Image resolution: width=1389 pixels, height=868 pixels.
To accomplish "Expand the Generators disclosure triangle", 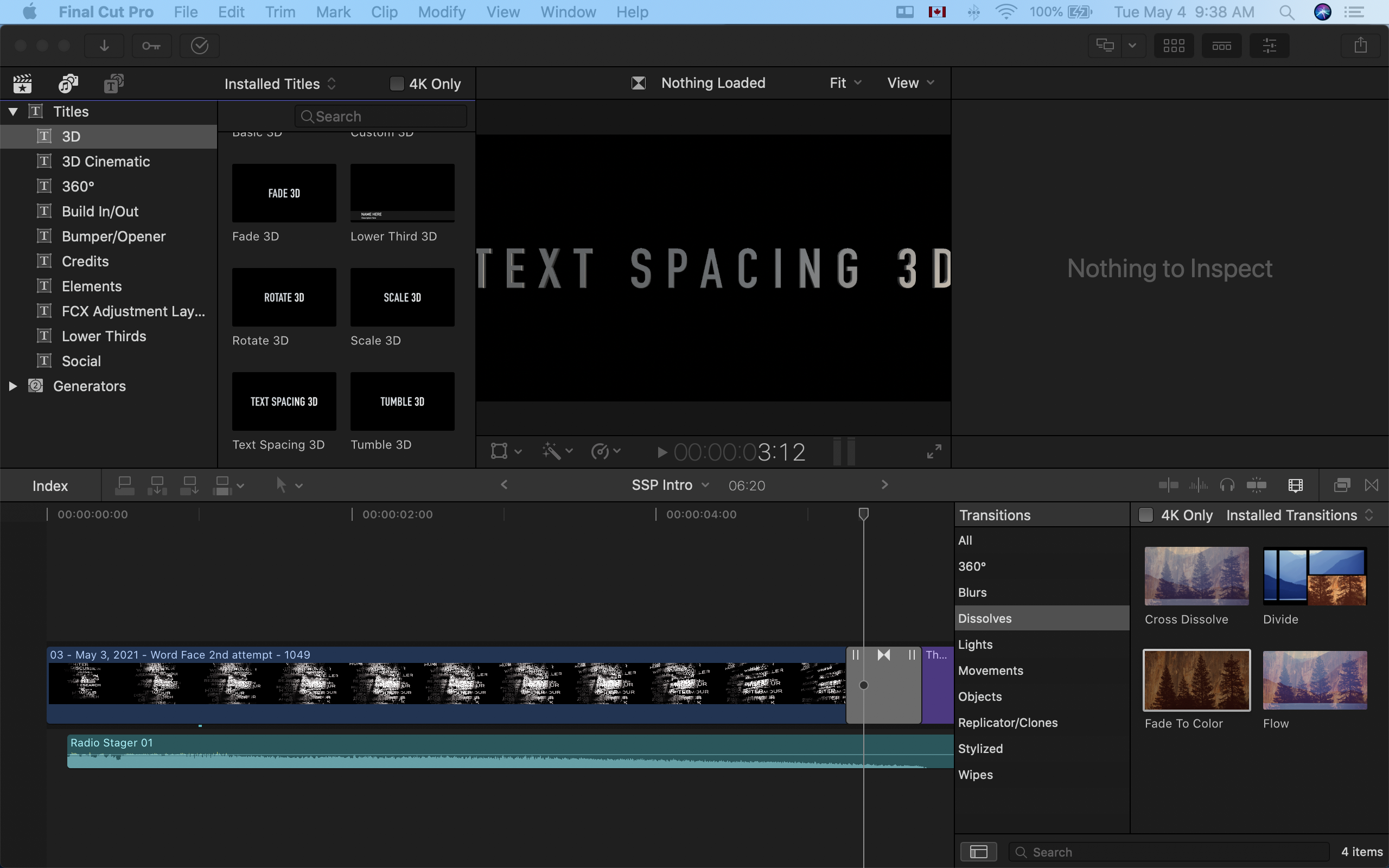I will click(x=12, y=386).
